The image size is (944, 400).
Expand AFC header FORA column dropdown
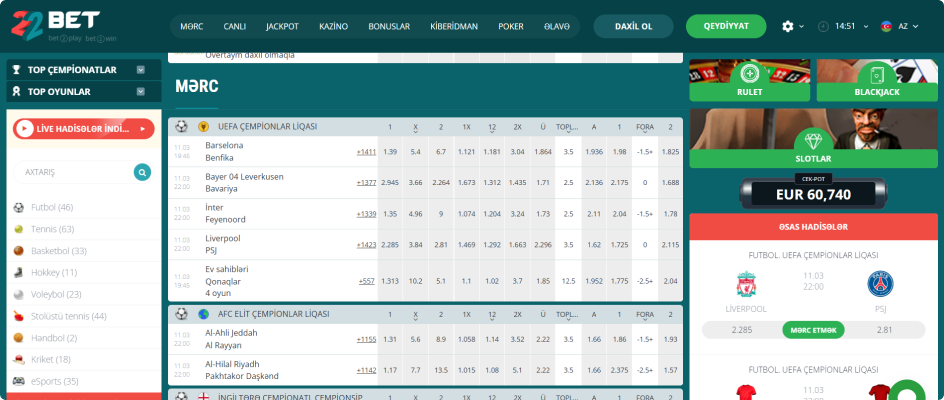[645, 318]
